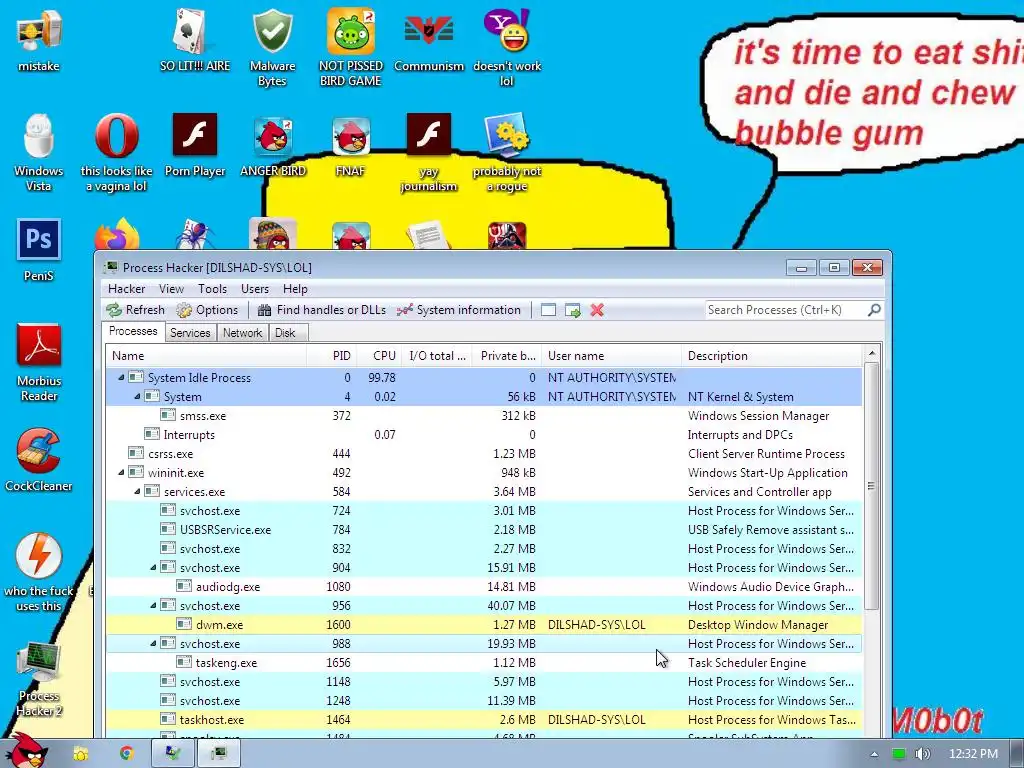Select the taskeng.exe process row
This screenshot has height=768, width=1024.
coord(484,662)
